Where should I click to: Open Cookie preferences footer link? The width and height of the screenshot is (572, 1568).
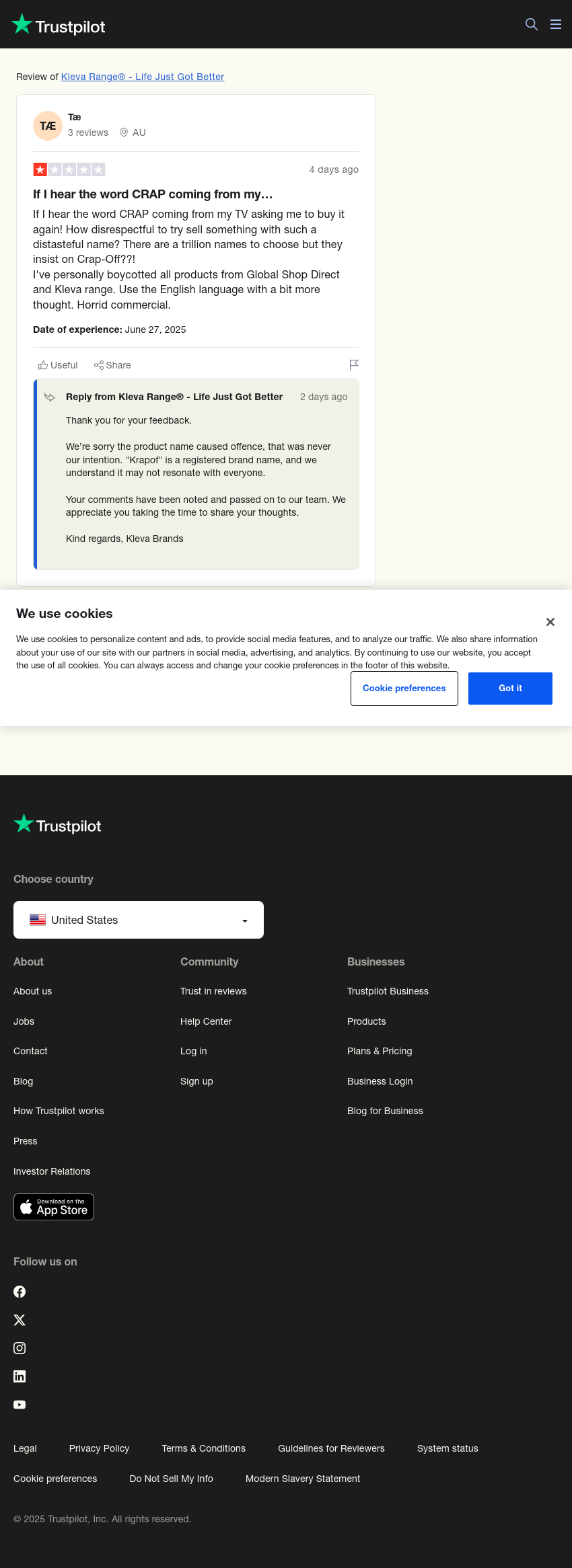55,1479
